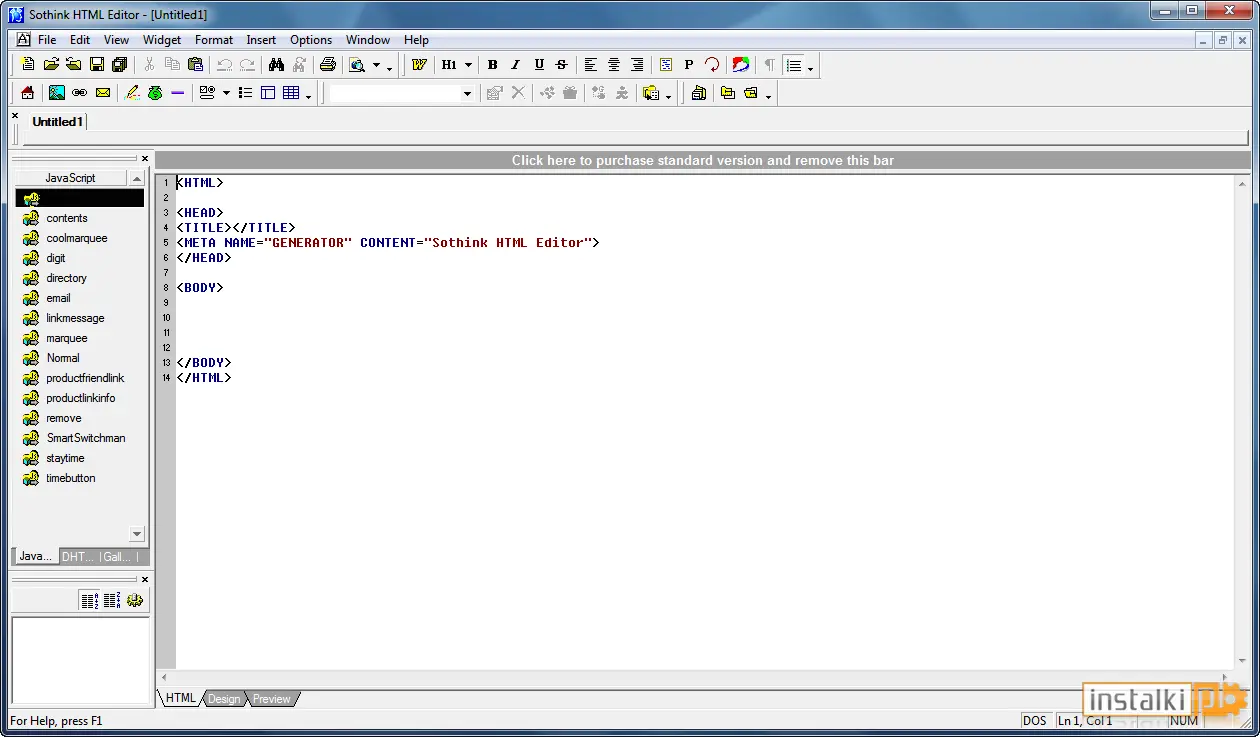Align text left
The width and height of the screenshot is (1260, 737).
[x=591, y=65]
